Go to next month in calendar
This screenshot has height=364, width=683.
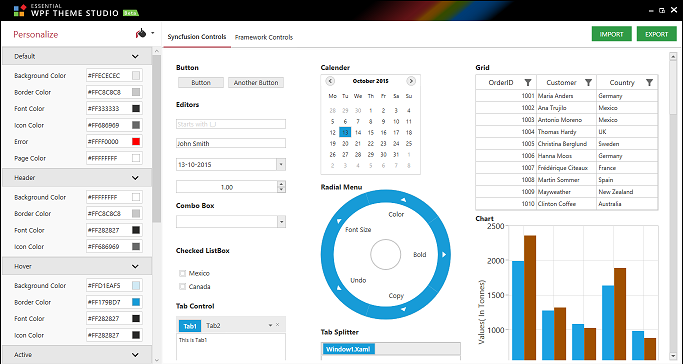(x=411, y=81)
